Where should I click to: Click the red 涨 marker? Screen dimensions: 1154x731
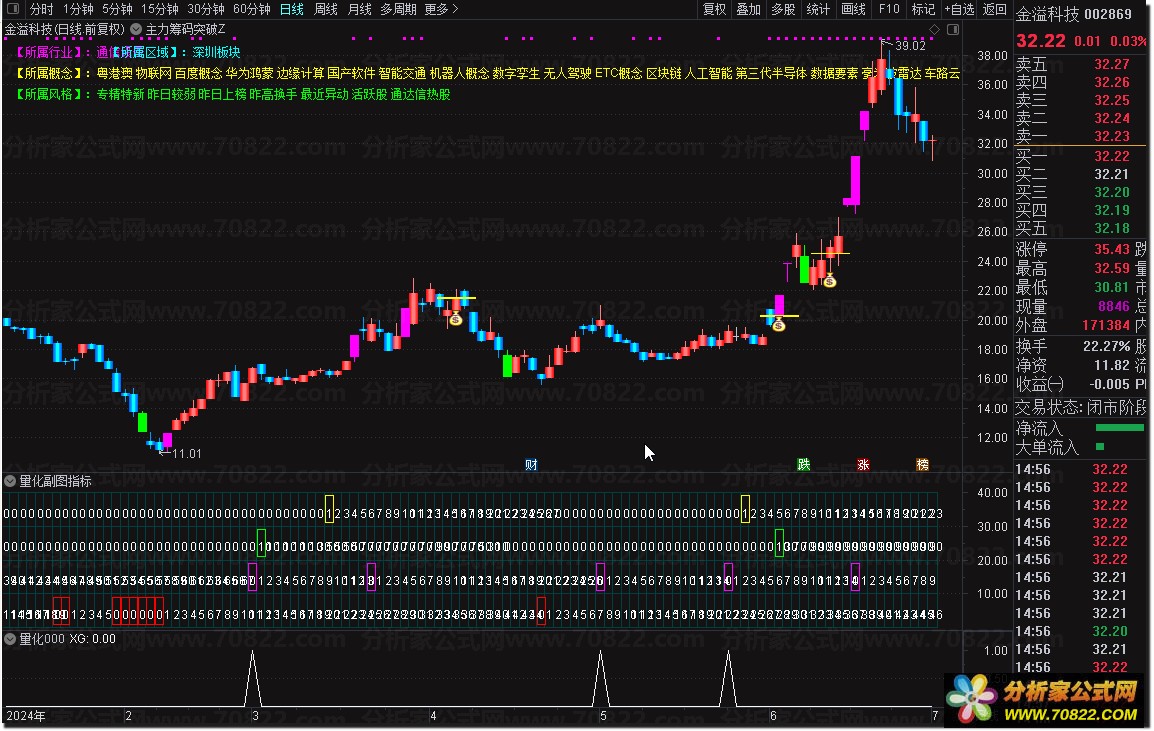863,465
